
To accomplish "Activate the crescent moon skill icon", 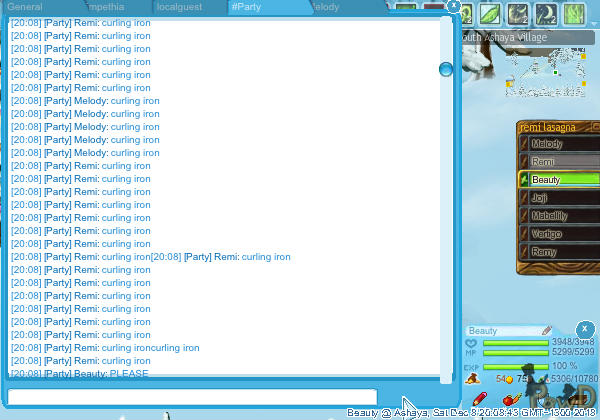I will pyautogui.click(x=545, y=13).
